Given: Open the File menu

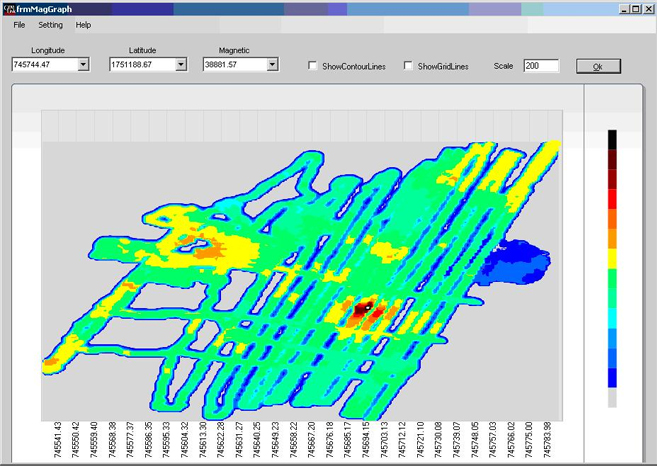Looking at the screenshot, I should click(x=19, y=25).
